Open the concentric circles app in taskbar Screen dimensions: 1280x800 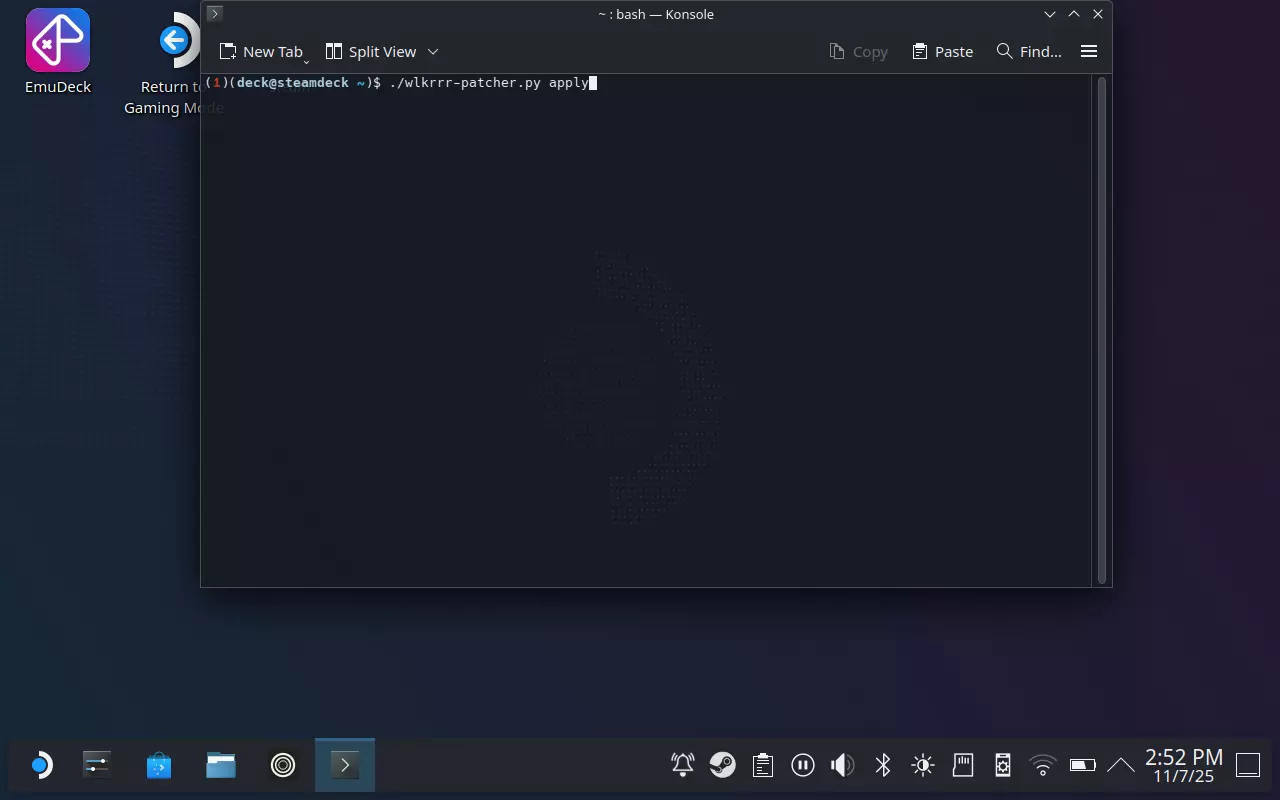283,766
